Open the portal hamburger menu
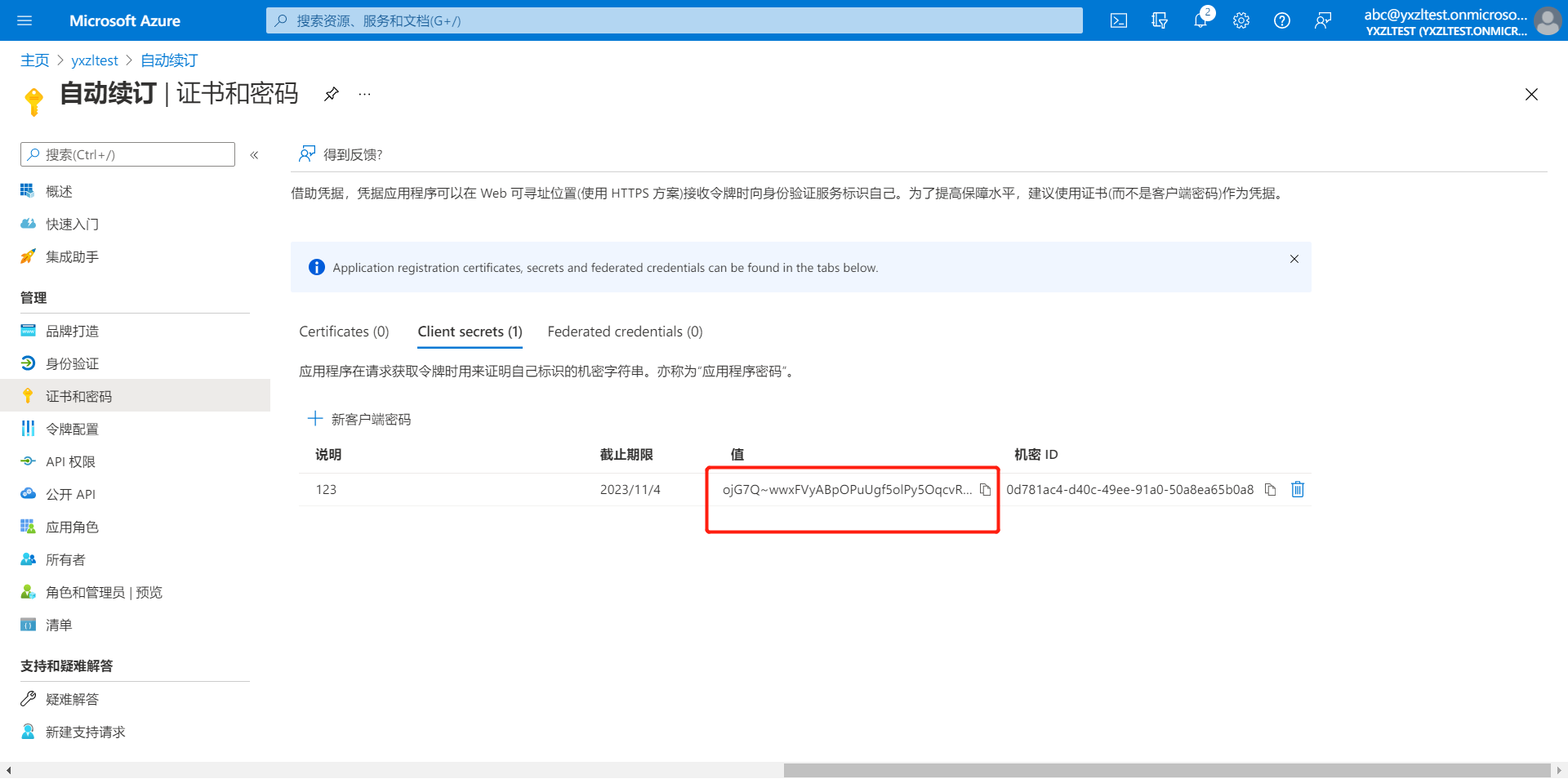 24,20
